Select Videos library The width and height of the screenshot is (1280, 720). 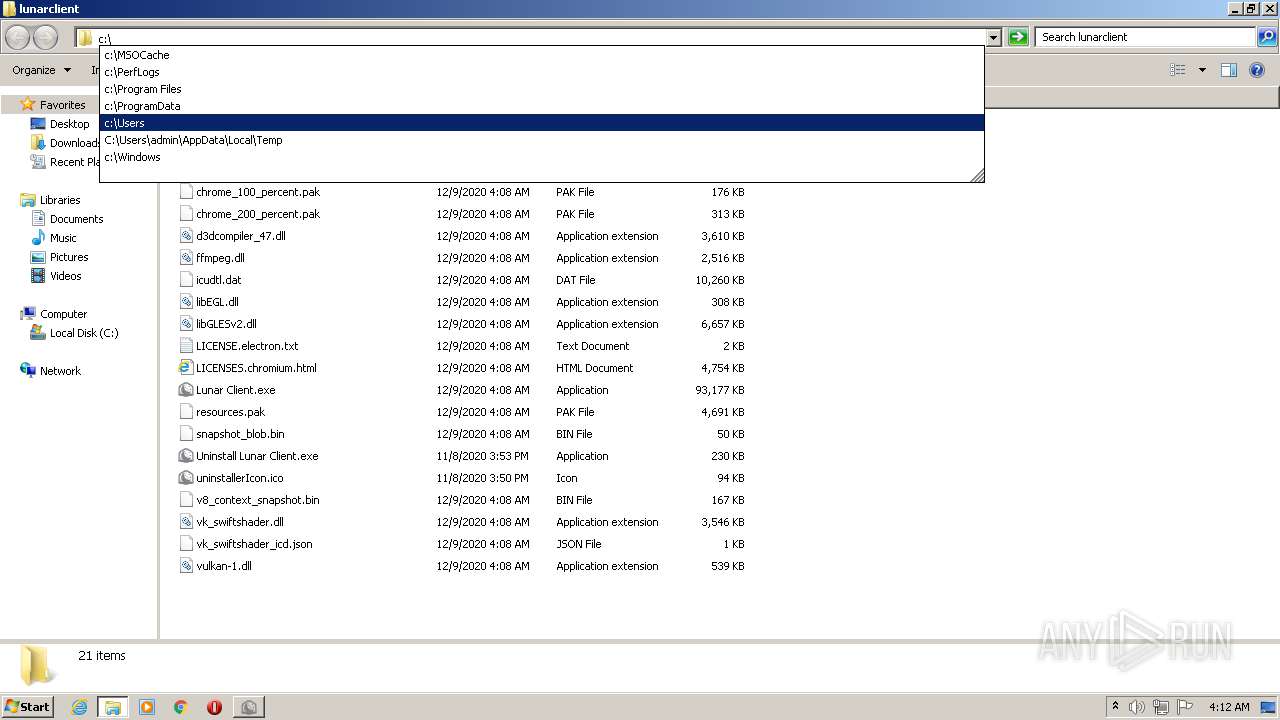pos(65,276)
